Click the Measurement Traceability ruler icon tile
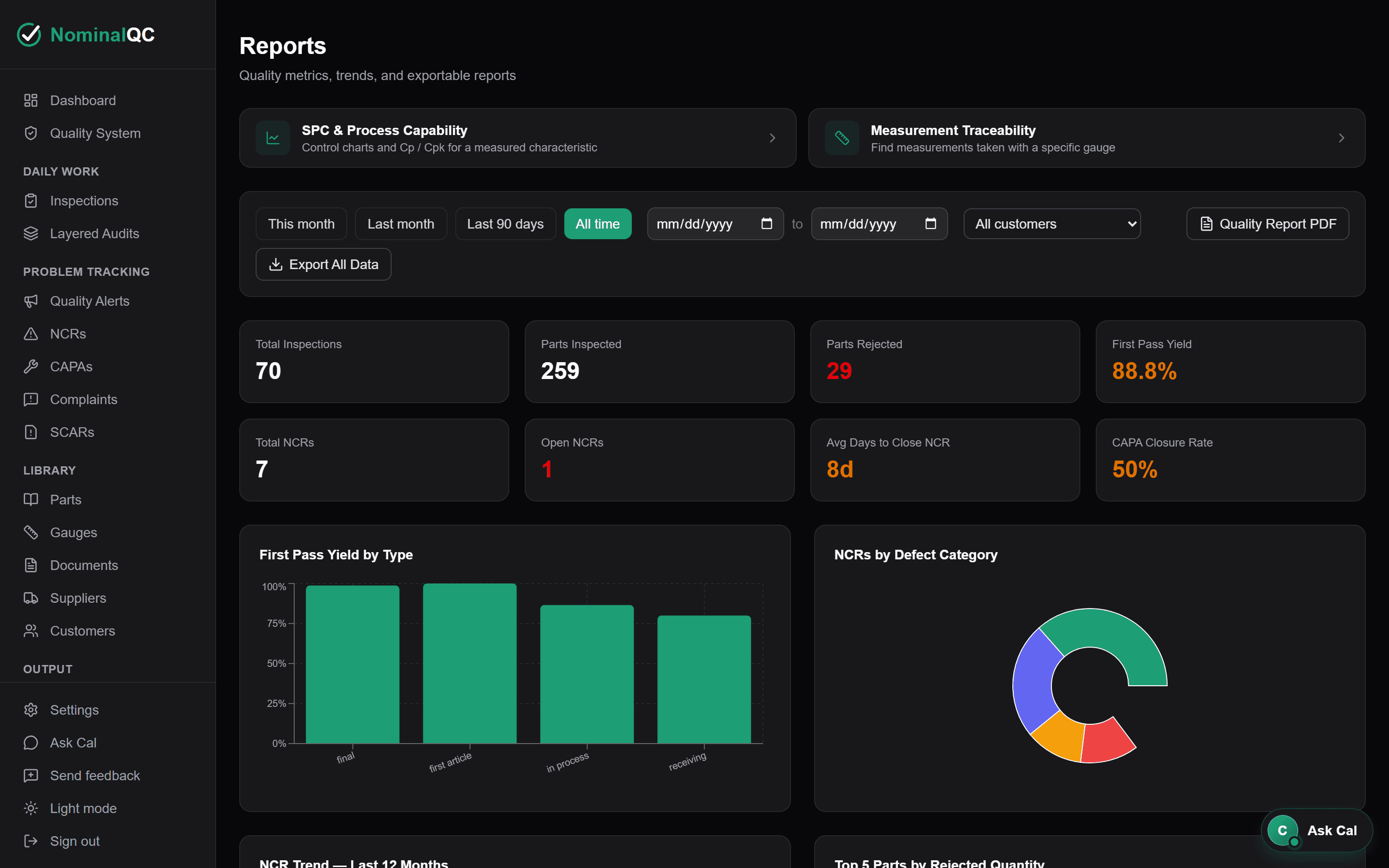Image resolution: width=1389 pixels, height=868 pixels. tap(842, 138)
